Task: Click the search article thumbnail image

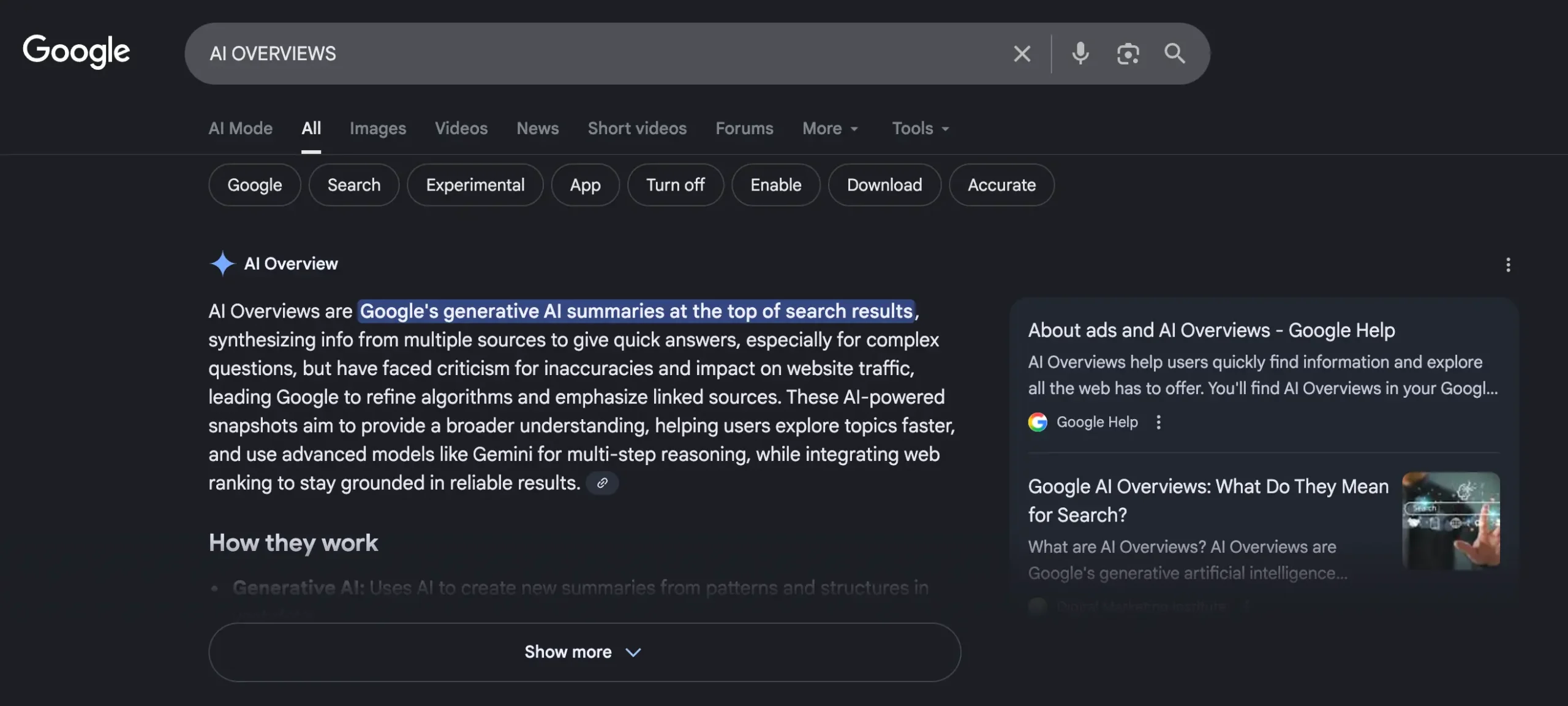Action: pyautogui.click(x=1451, y=520)
